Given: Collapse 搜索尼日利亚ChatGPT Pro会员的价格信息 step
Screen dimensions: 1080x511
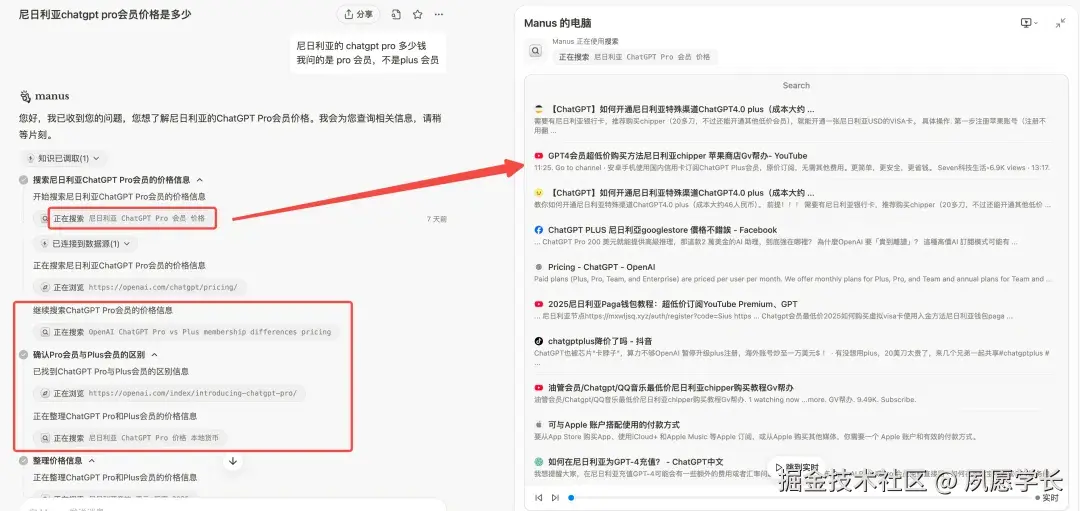Looking at the screenshot, I should pyautogui.click(x=199, y=180).
